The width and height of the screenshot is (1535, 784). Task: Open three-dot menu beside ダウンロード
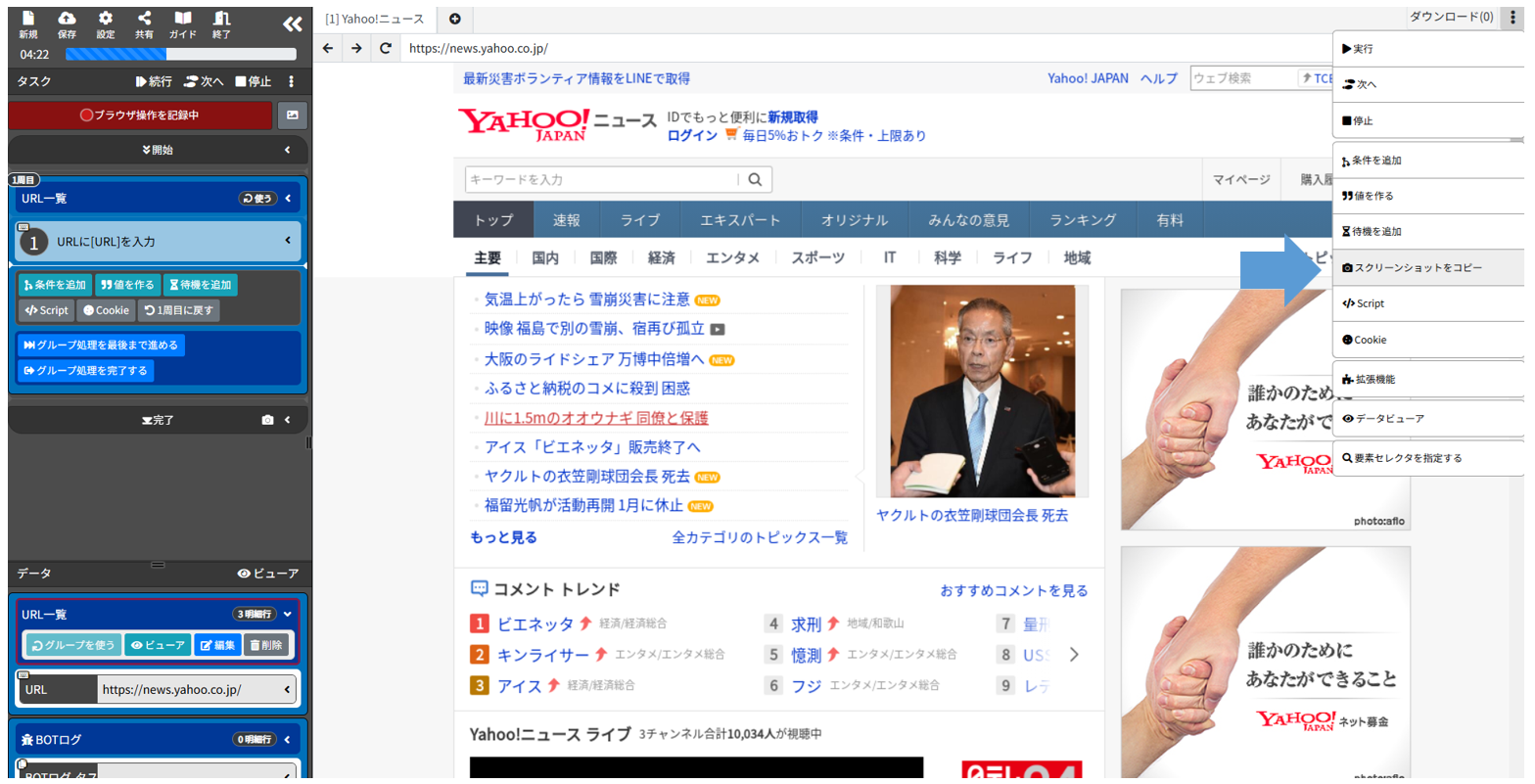(x=1512, y=18)
